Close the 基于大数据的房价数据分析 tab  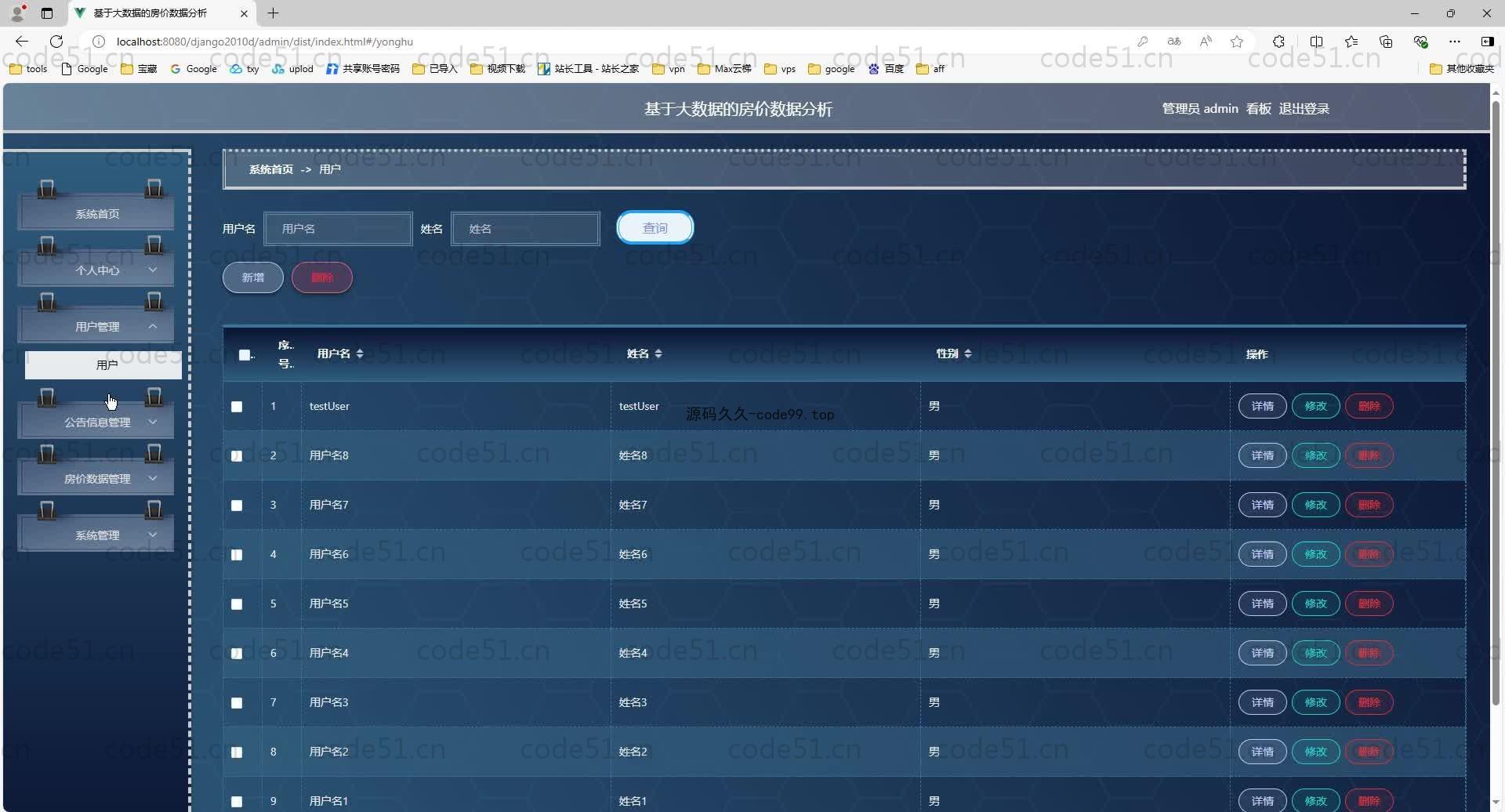click(x=244, y=13)
